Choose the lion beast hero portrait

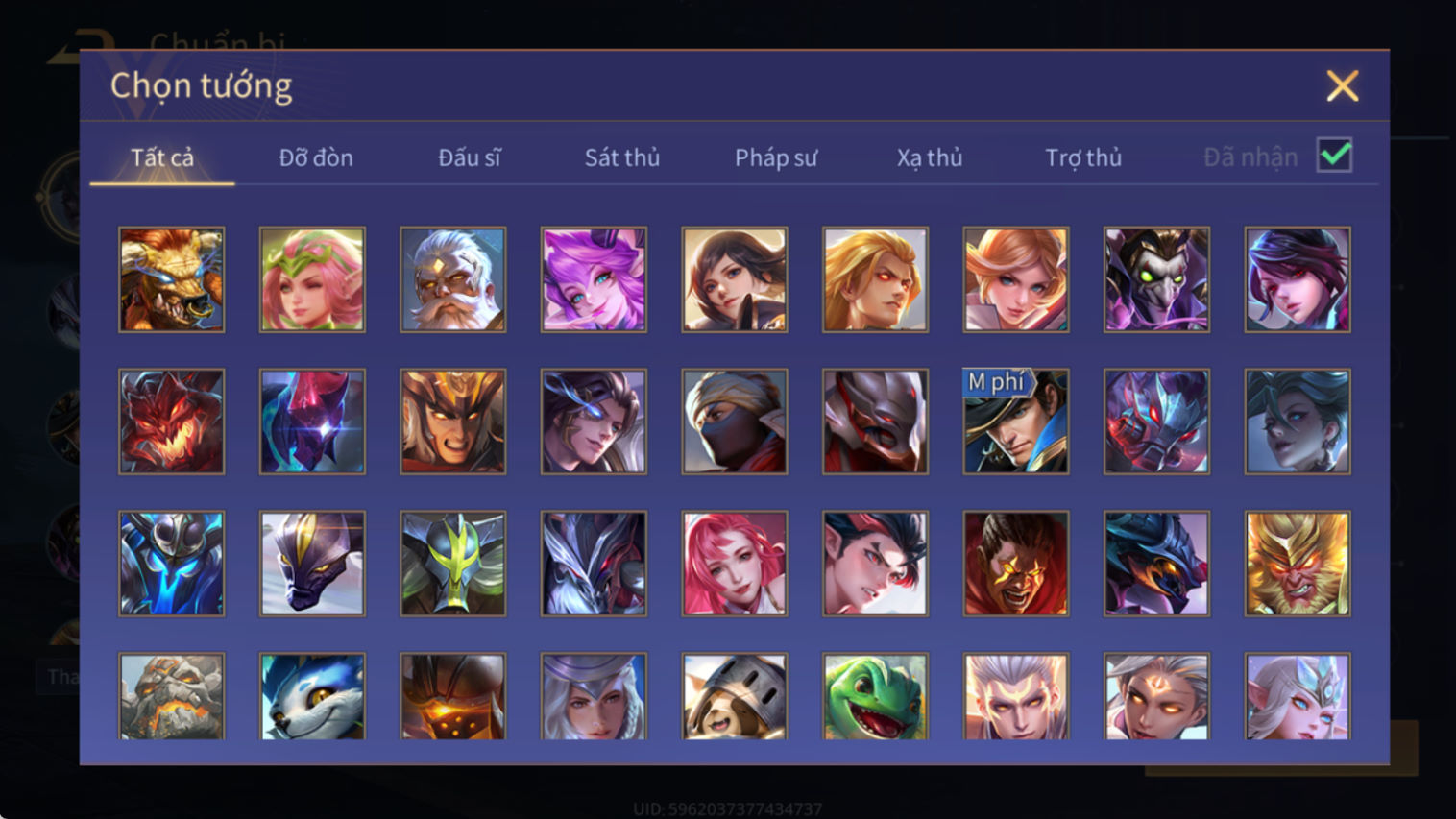pos(171,279)
